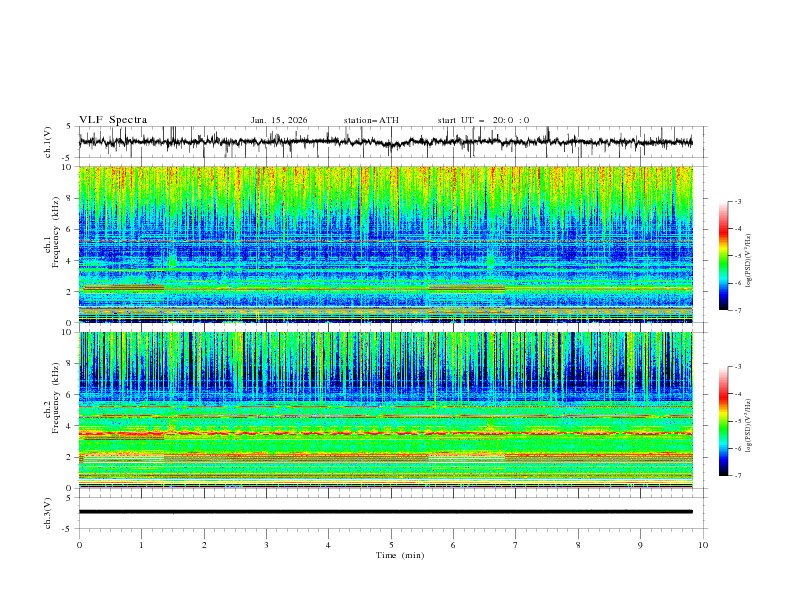Viewport: 792px width, 612px height.
Task: Click the red 3.5 kHz band in ch.2 spectrogram
Action: [x=386, y=433]
